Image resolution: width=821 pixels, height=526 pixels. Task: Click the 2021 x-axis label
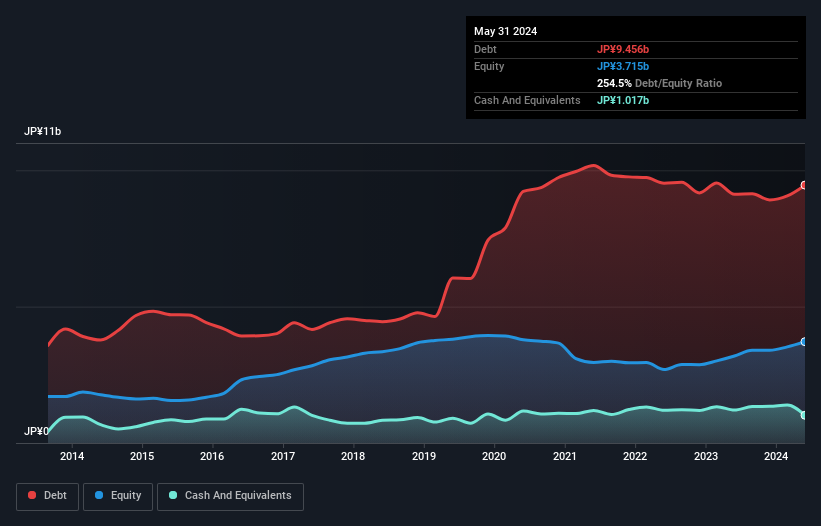coord(564,456)
